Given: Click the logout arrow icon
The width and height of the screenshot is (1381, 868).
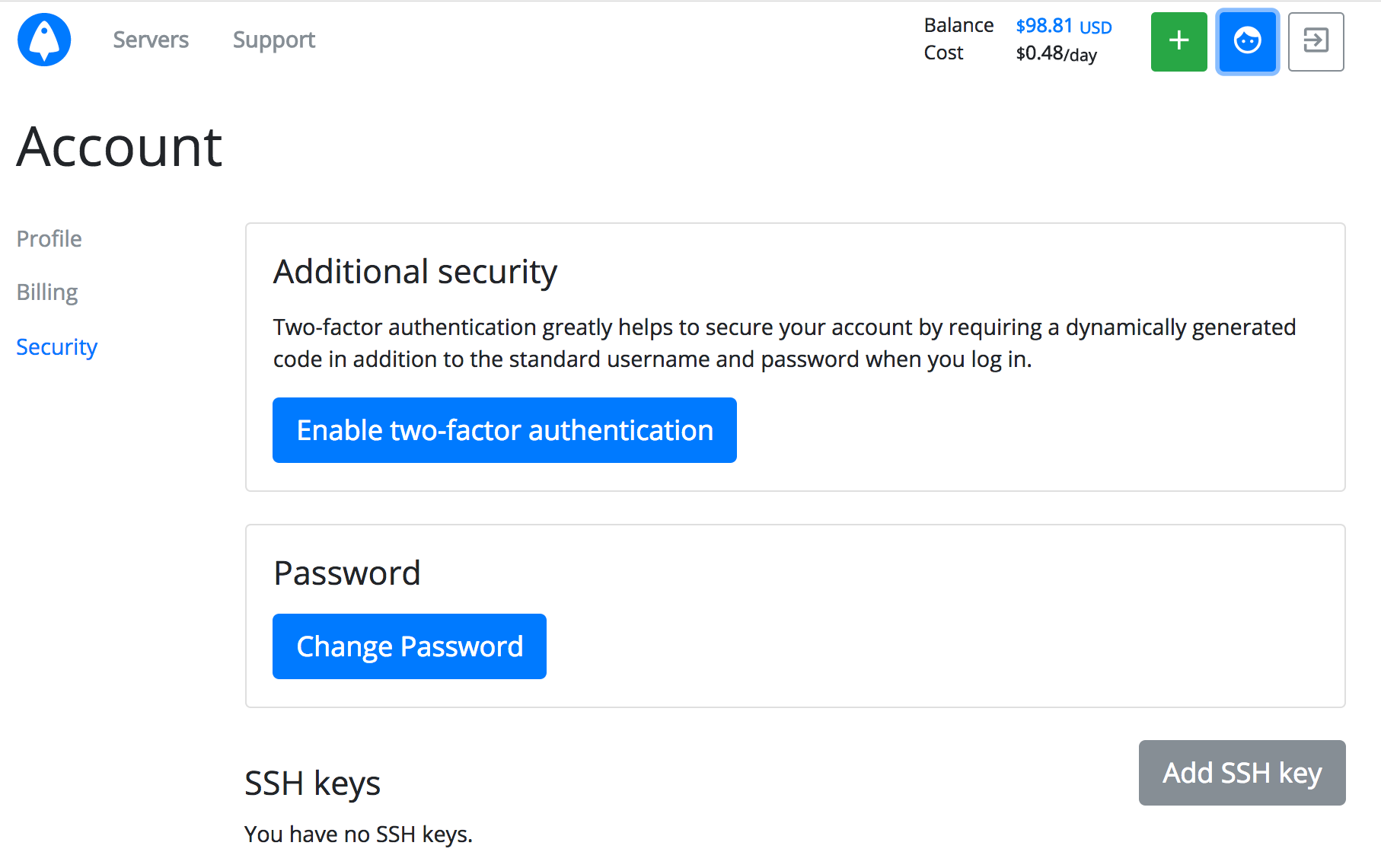Looking at the screenshot, I should tap(1316, 42).
